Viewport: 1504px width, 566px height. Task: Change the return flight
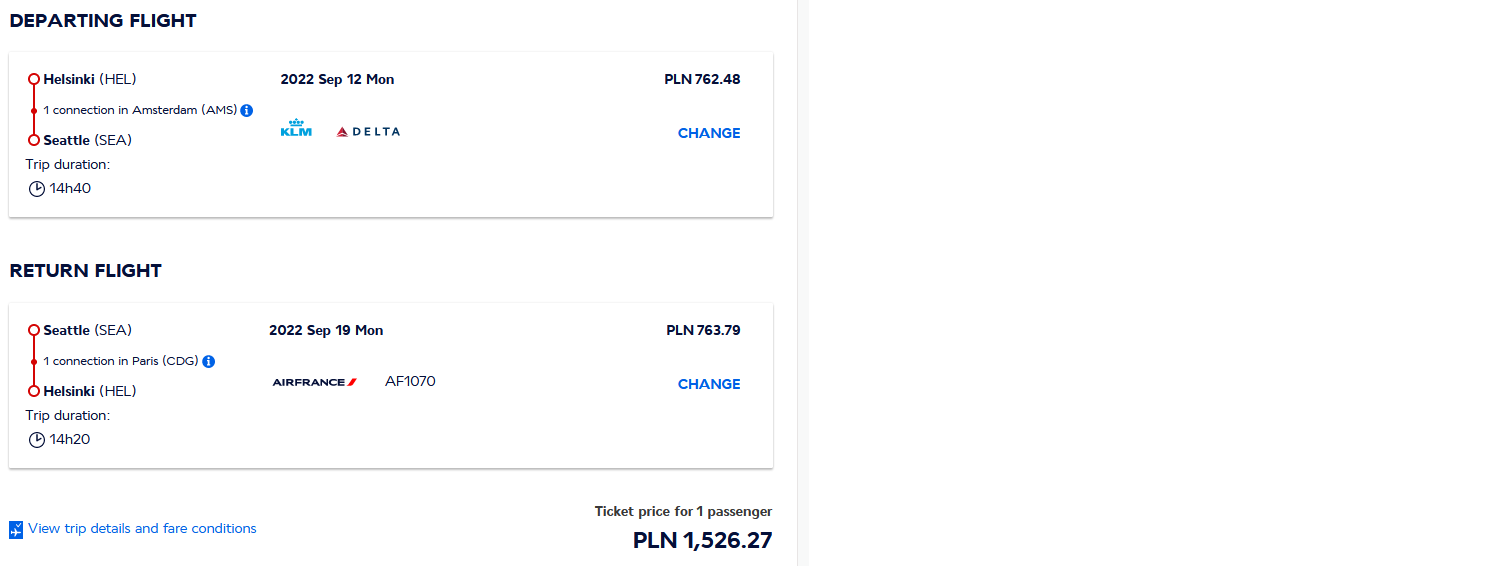(709, 384)
